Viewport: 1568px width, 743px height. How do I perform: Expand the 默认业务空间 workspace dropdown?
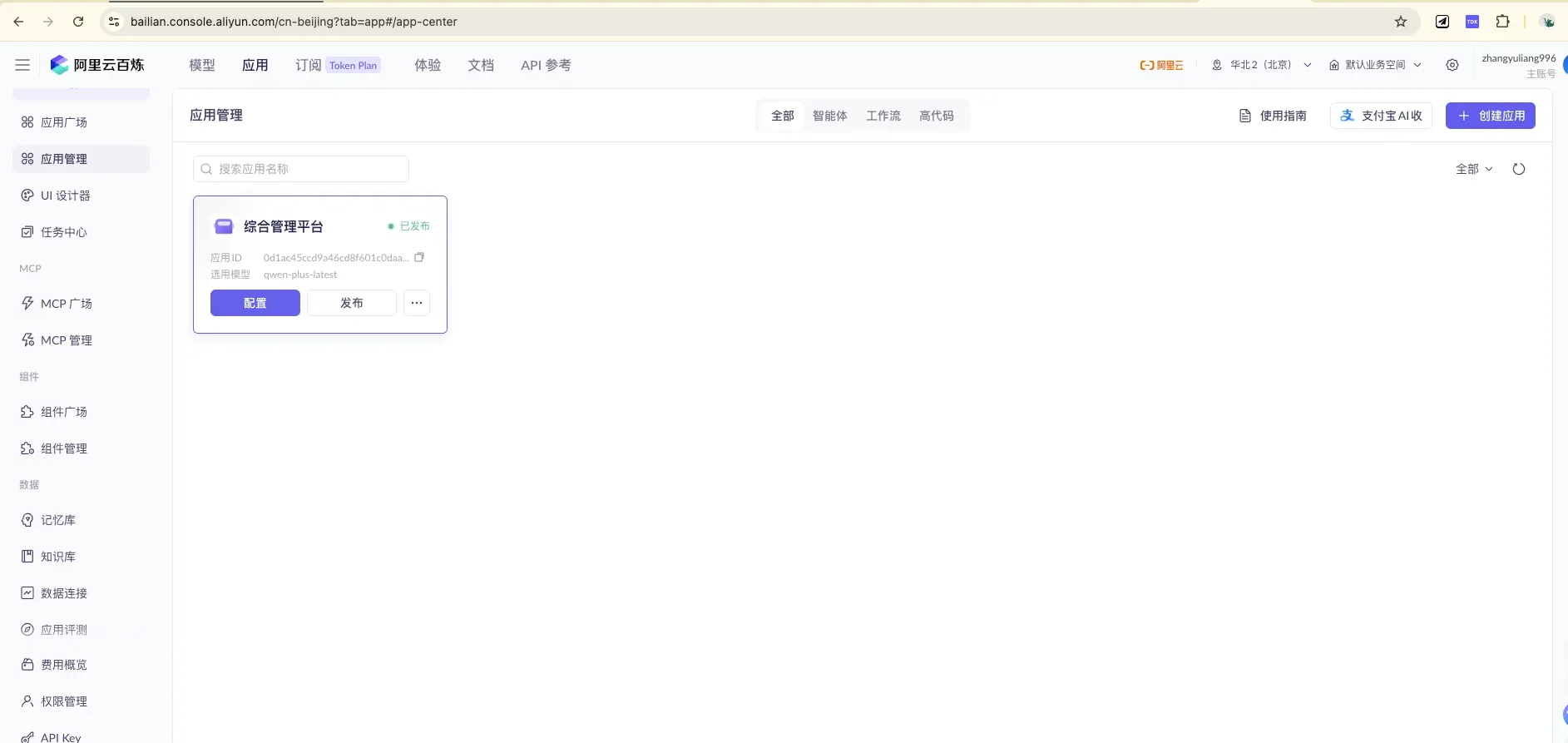point(1375,65)
